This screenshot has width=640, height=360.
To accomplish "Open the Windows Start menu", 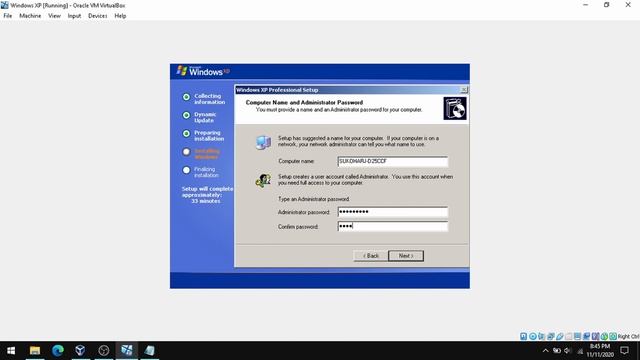I will coord(11,350).
